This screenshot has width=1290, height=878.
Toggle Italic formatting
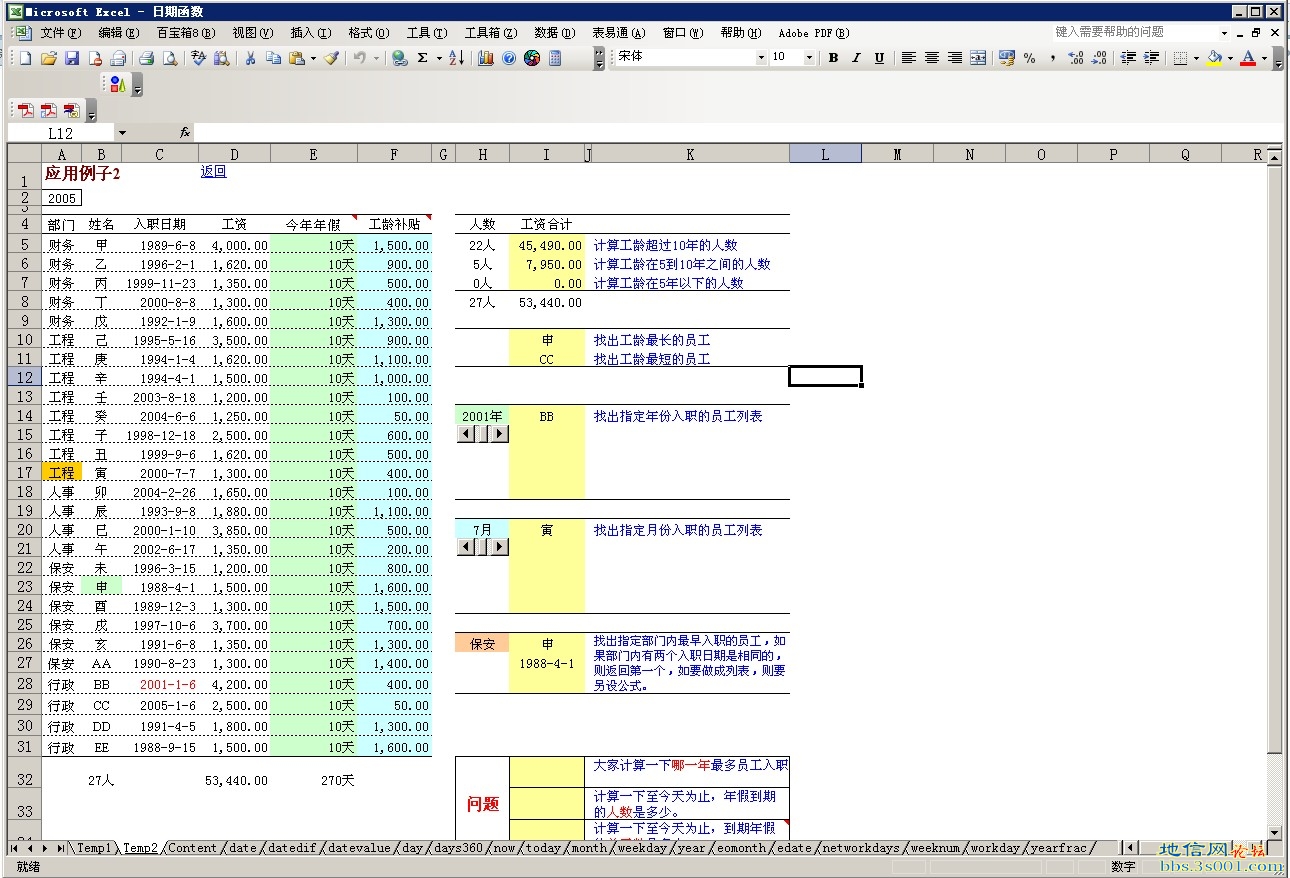tap(856, 58)
